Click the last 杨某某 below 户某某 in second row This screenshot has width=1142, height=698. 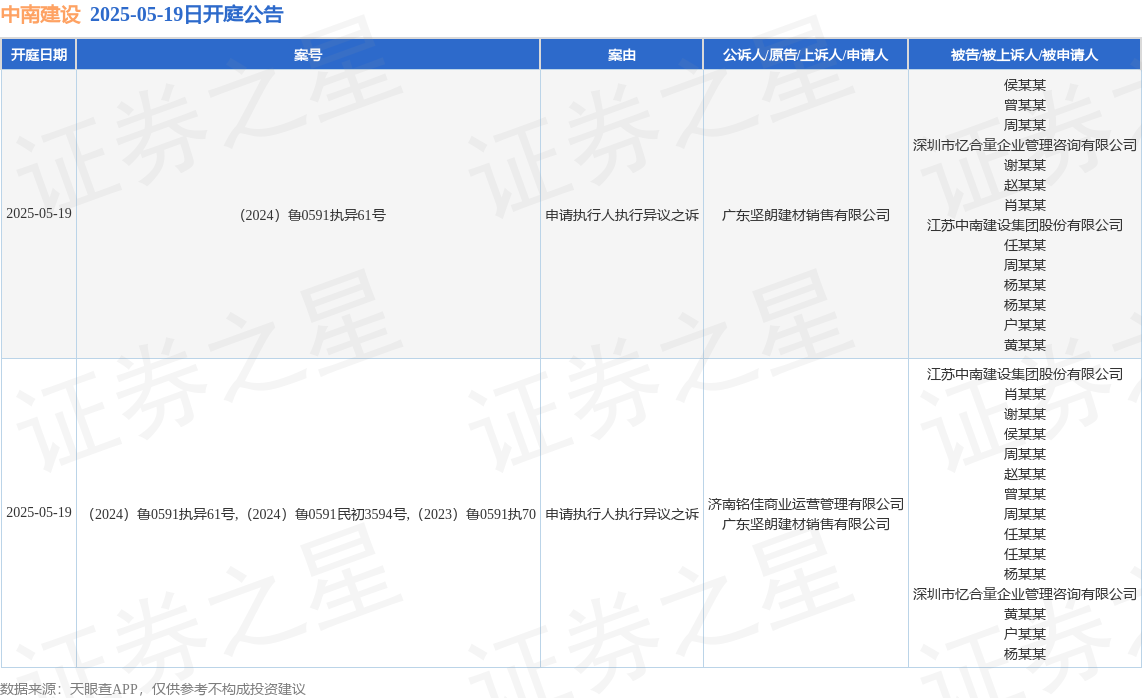click(1025, 654)
